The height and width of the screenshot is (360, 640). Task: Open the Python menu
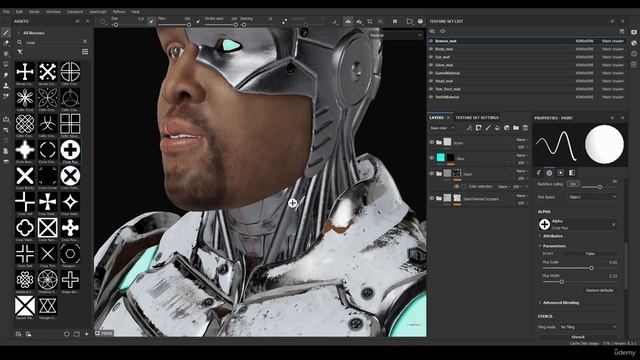coord(119,12)
